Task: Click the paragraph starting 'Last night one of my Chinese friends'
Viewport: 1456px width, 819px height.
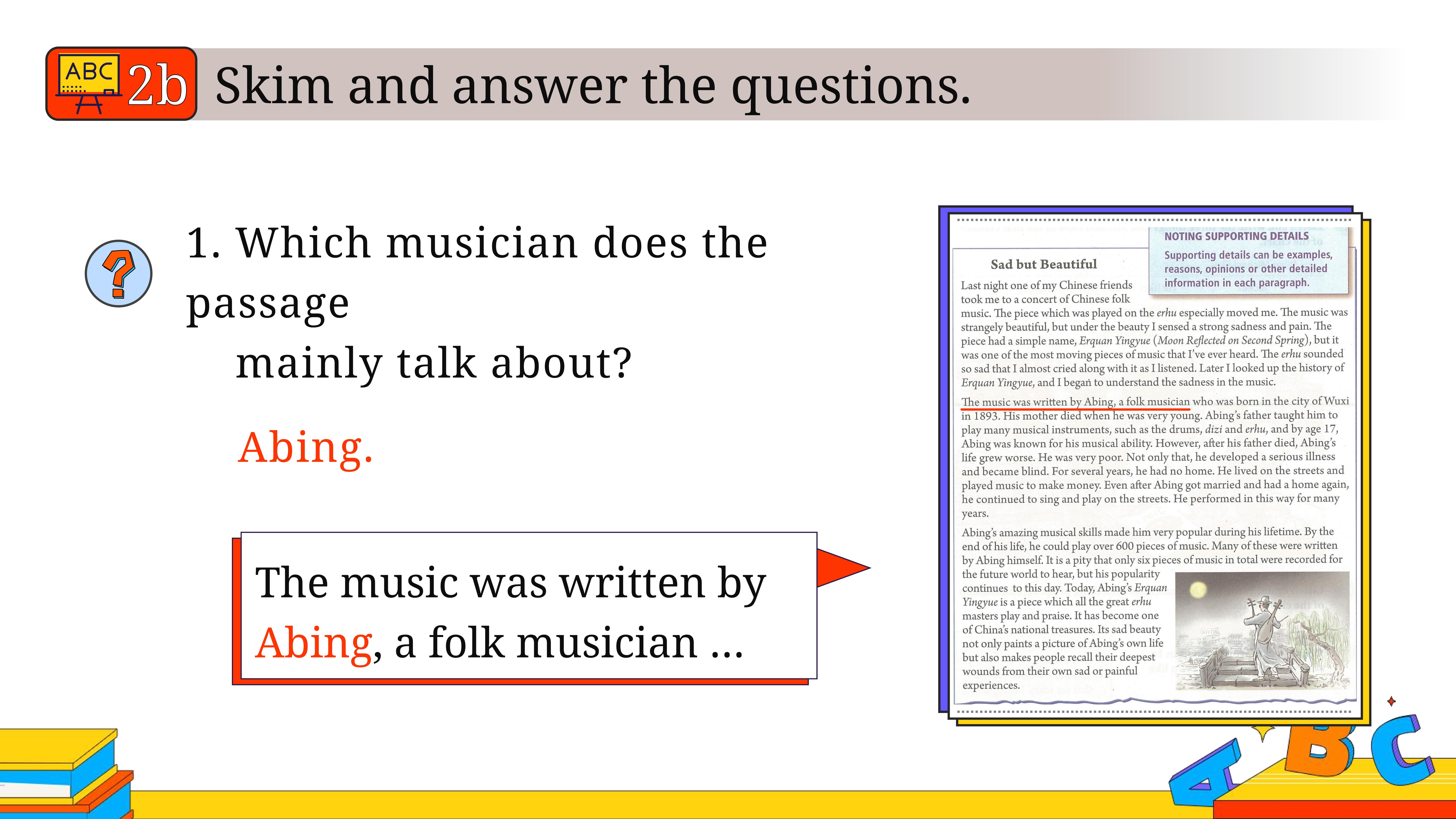Action: point(1155,333)
